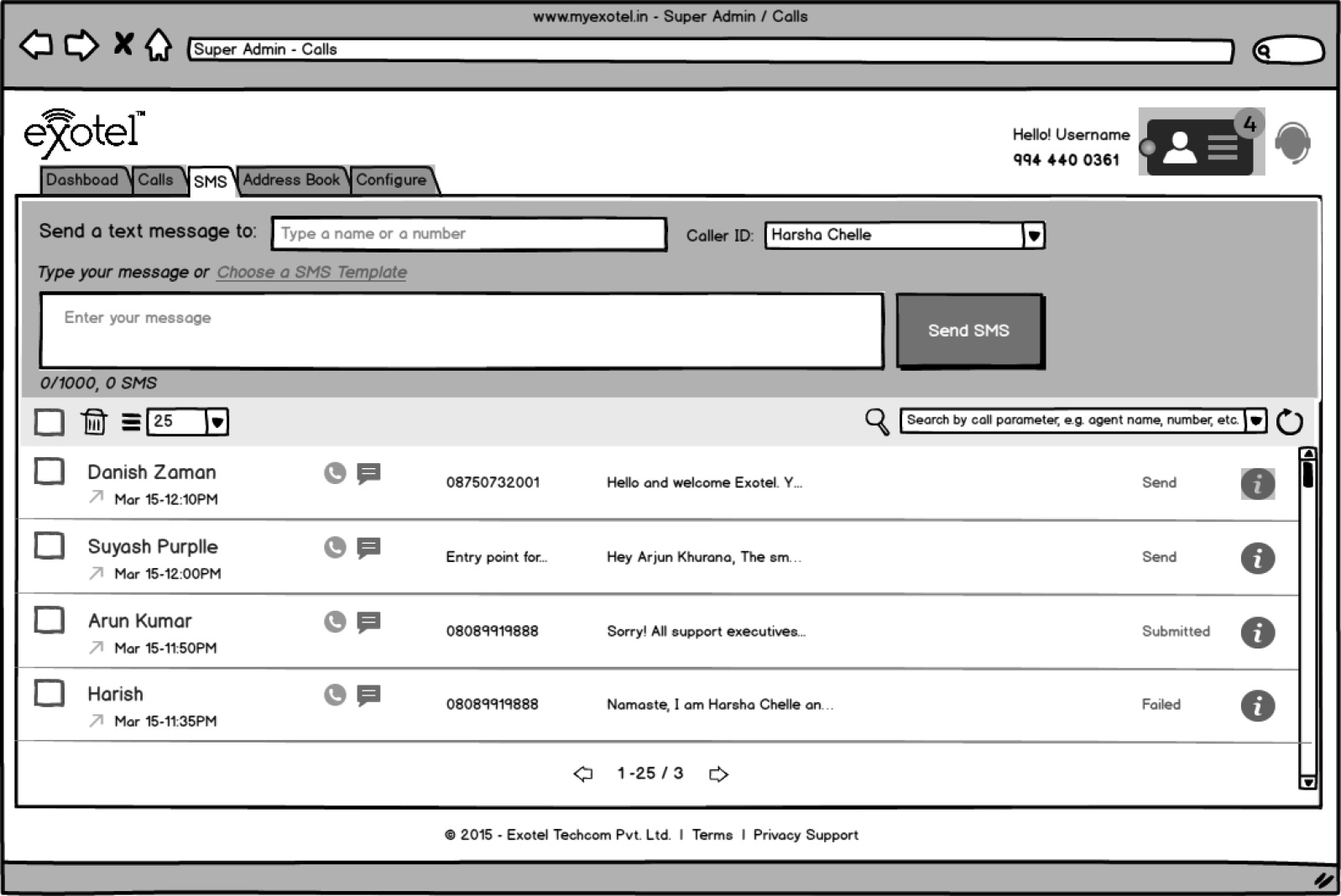
Task: Check the Suyash Purplle row checkbox
Action: point(50,546)
